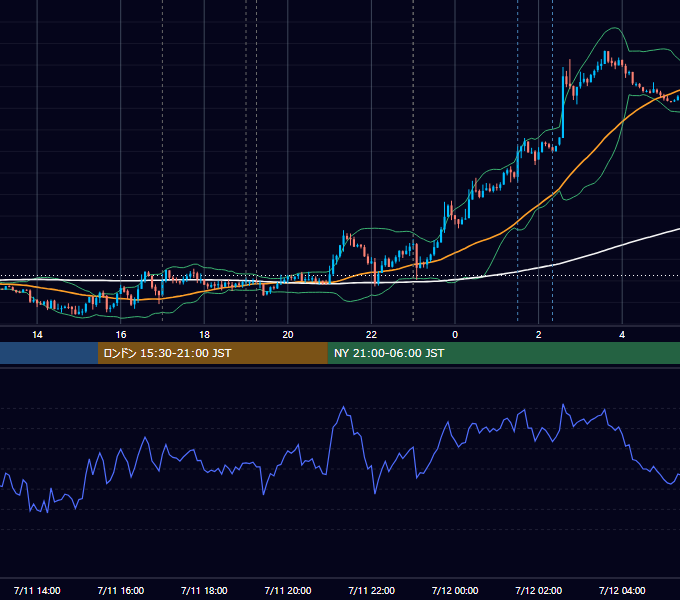Viewport: 680px width, 600px height.
Task: Click the 7/12 04:00 date label
Action: pyautogui.click(x=622, y=590)
